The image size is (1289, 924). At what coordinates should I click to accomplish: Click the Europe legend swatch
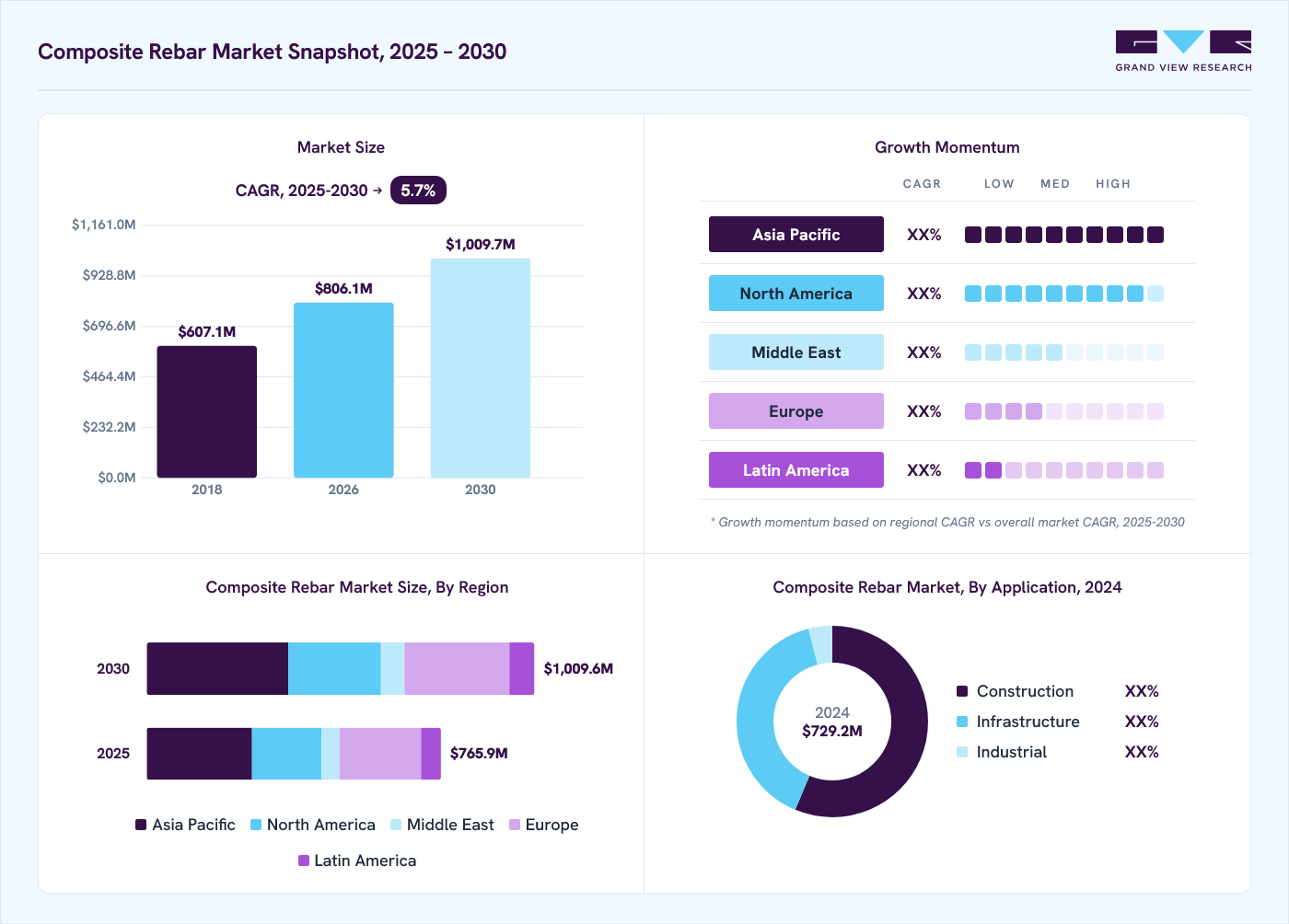515,825
